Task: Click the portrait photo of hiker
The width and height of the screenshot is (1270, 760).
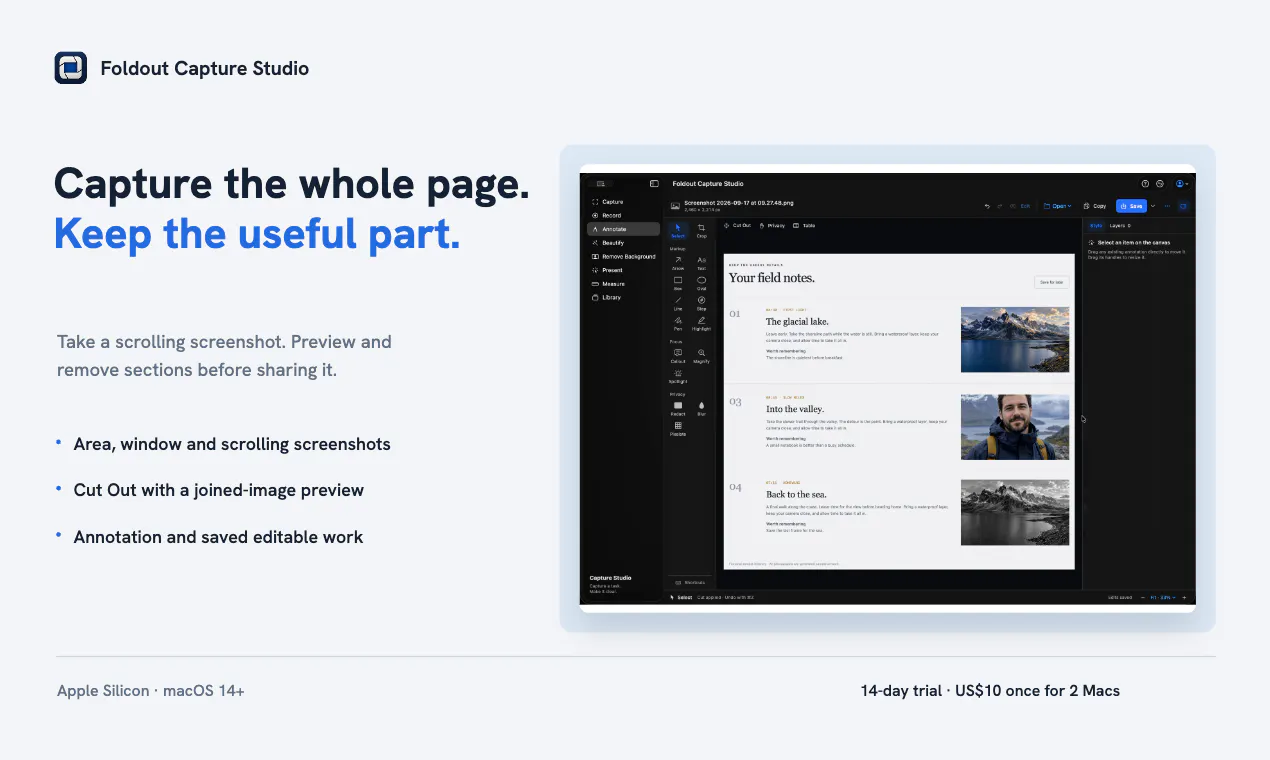Action: (x=1015, y=427)
